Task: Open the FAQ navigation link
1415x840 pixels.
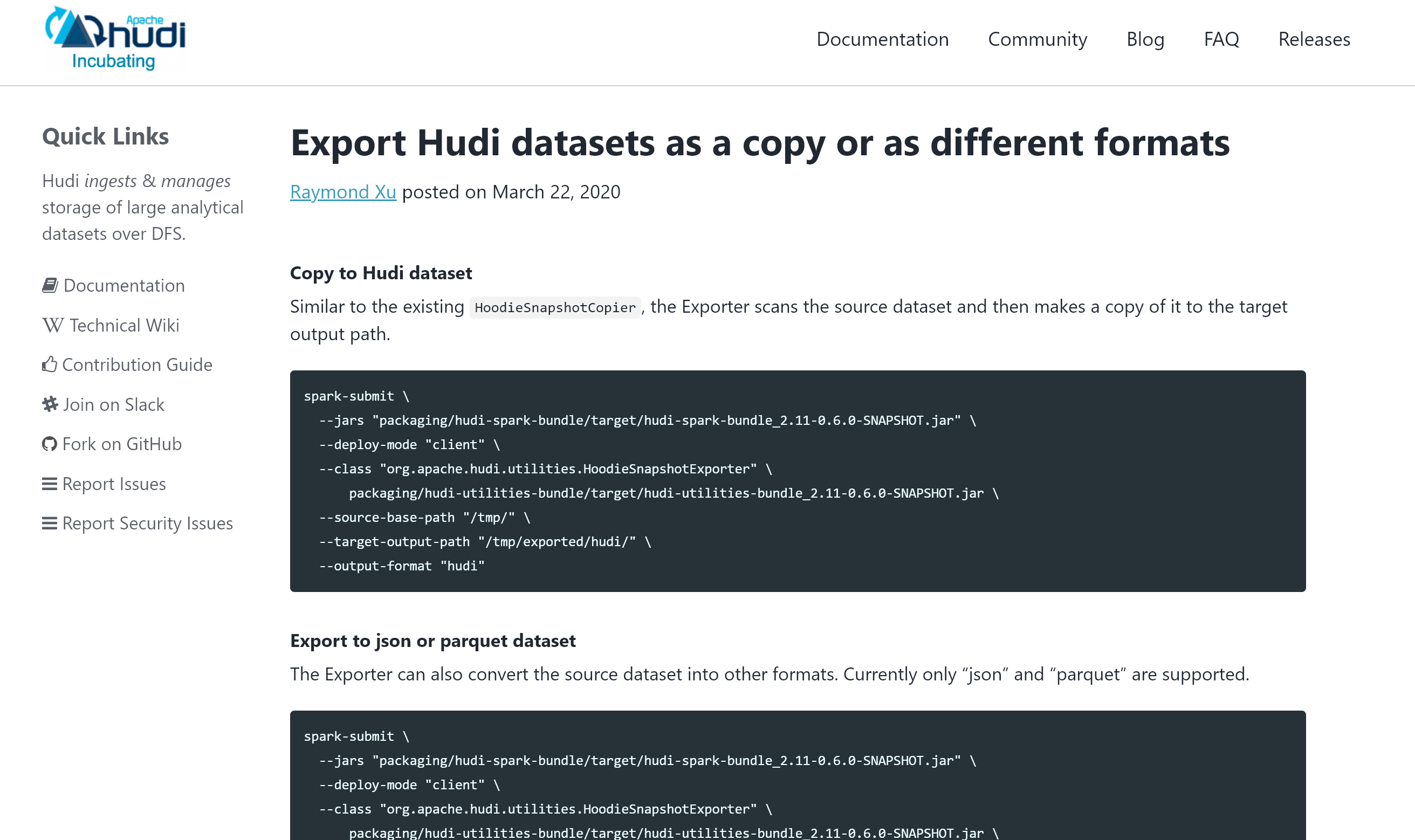Action: coord(1221,39)
